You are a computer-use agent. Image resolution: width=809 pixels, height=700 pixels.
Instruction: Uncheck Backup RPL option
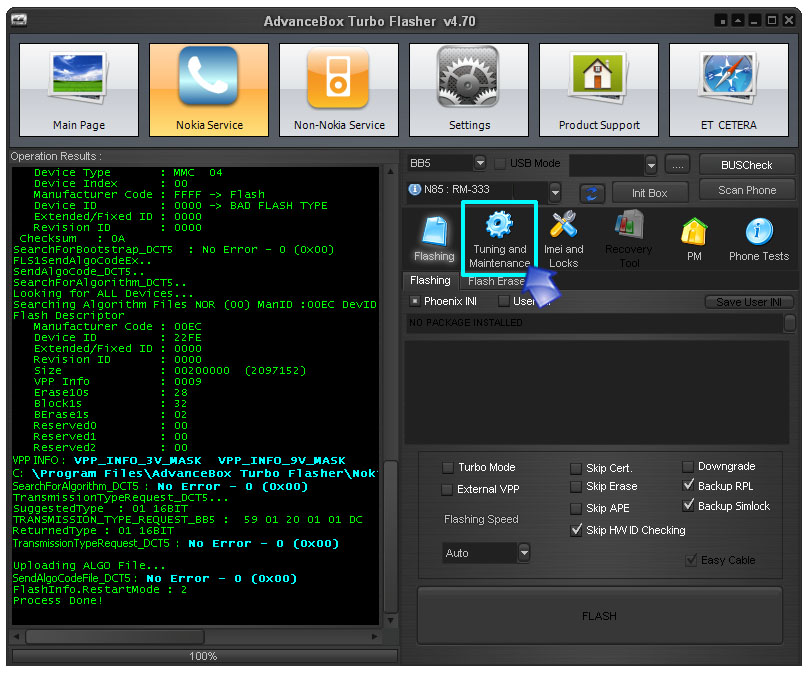click(688, 485)
